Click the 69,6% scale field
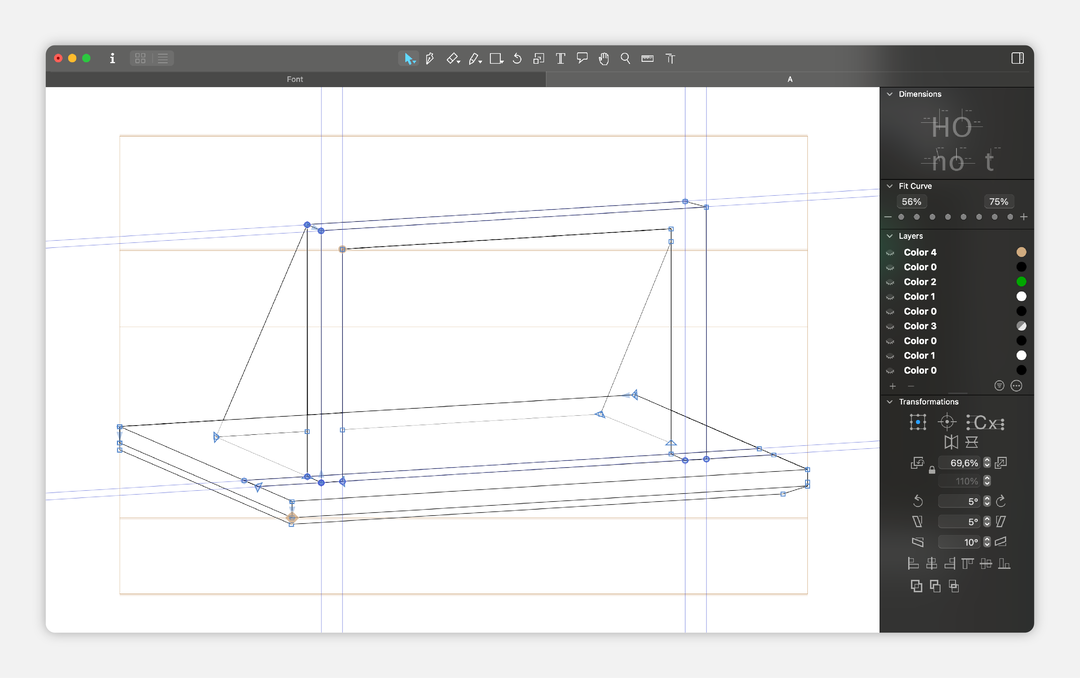 [x=959, y=463]
